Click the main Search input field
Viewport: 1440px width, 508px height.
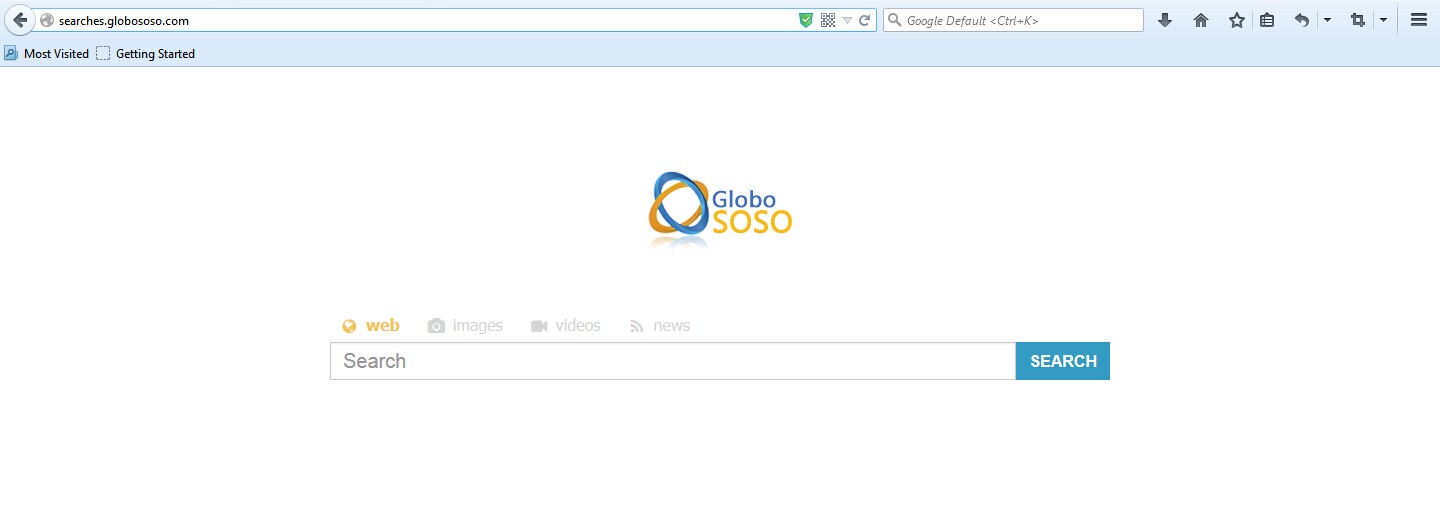coord(673,361)
